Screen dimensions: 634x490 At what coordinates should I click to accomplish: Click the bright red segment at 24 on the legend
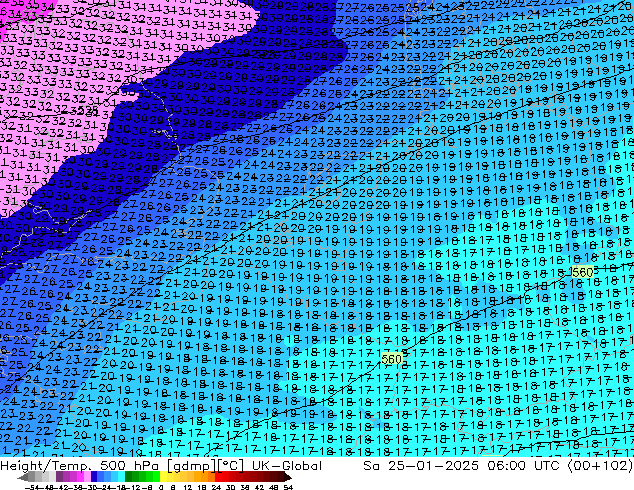tap(218, 477)
